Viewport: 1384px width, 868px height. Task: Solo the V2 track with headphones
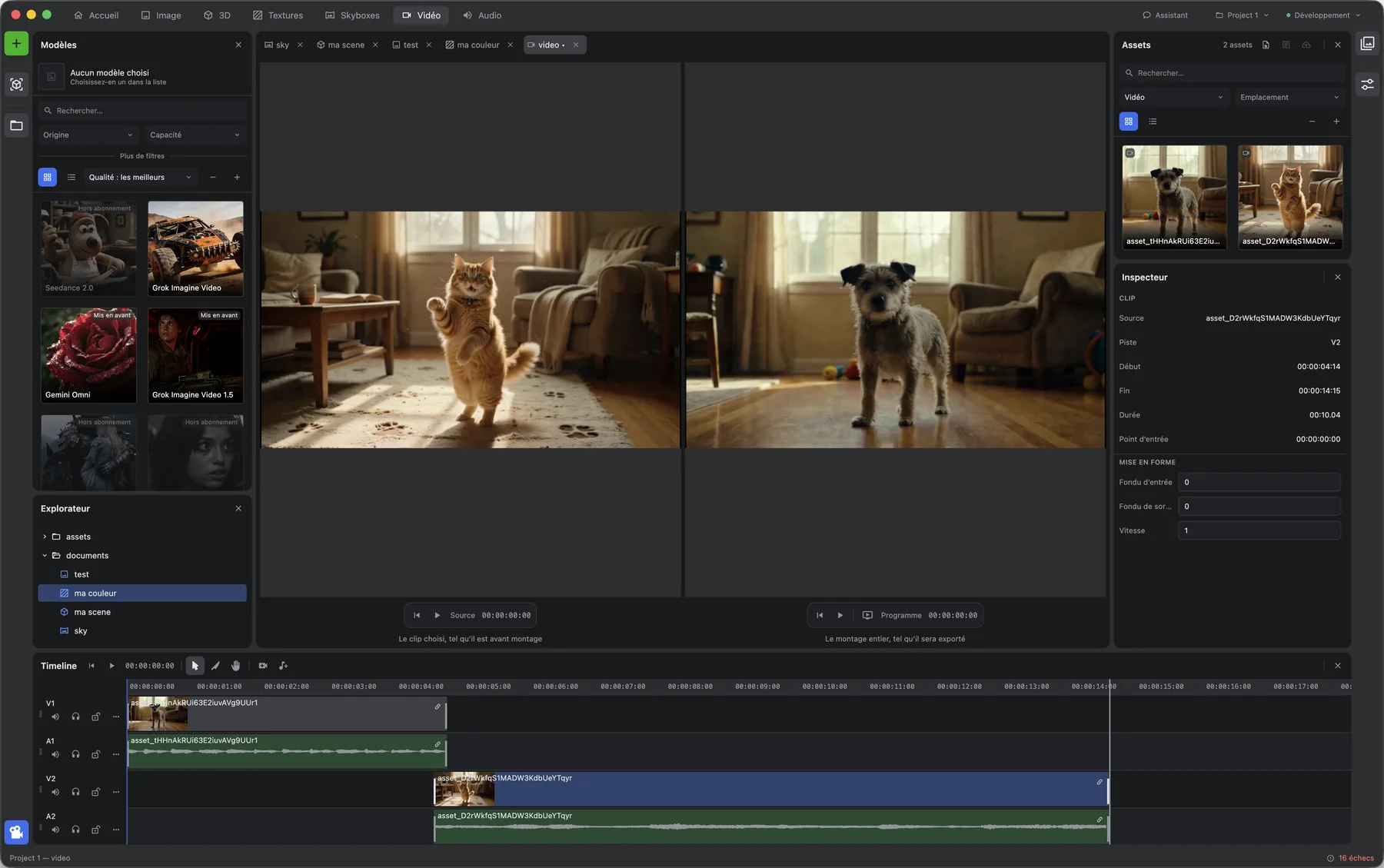[75, 792]
